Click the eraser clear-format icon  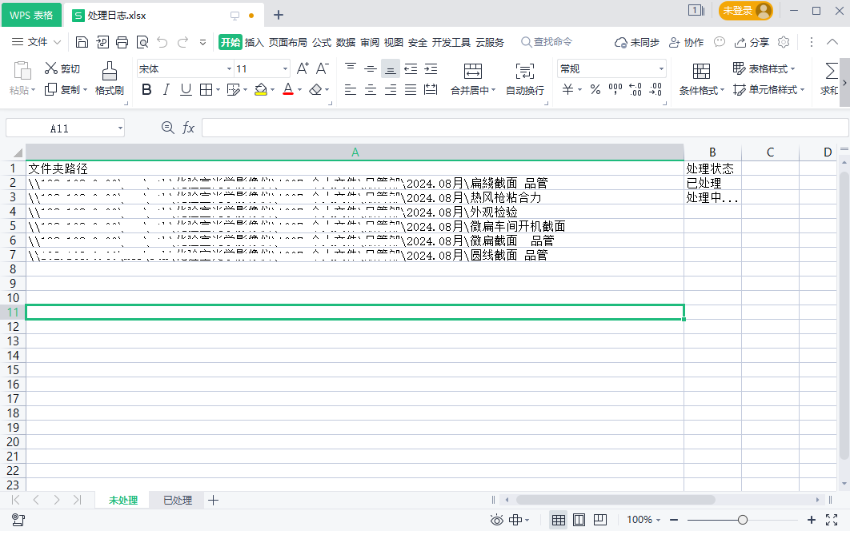point(315,90)
